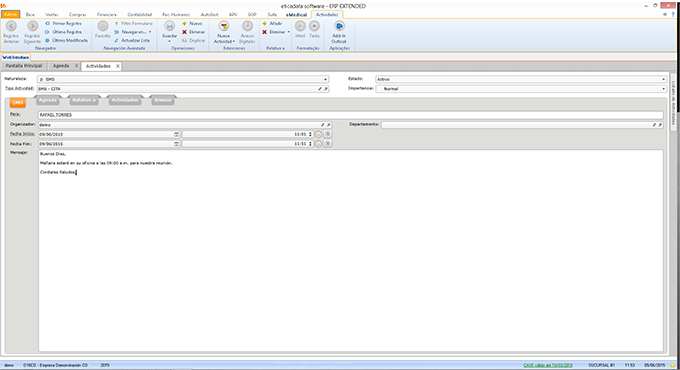Go to Registro Siguiente in the ribbon

[x=32, y=32]
